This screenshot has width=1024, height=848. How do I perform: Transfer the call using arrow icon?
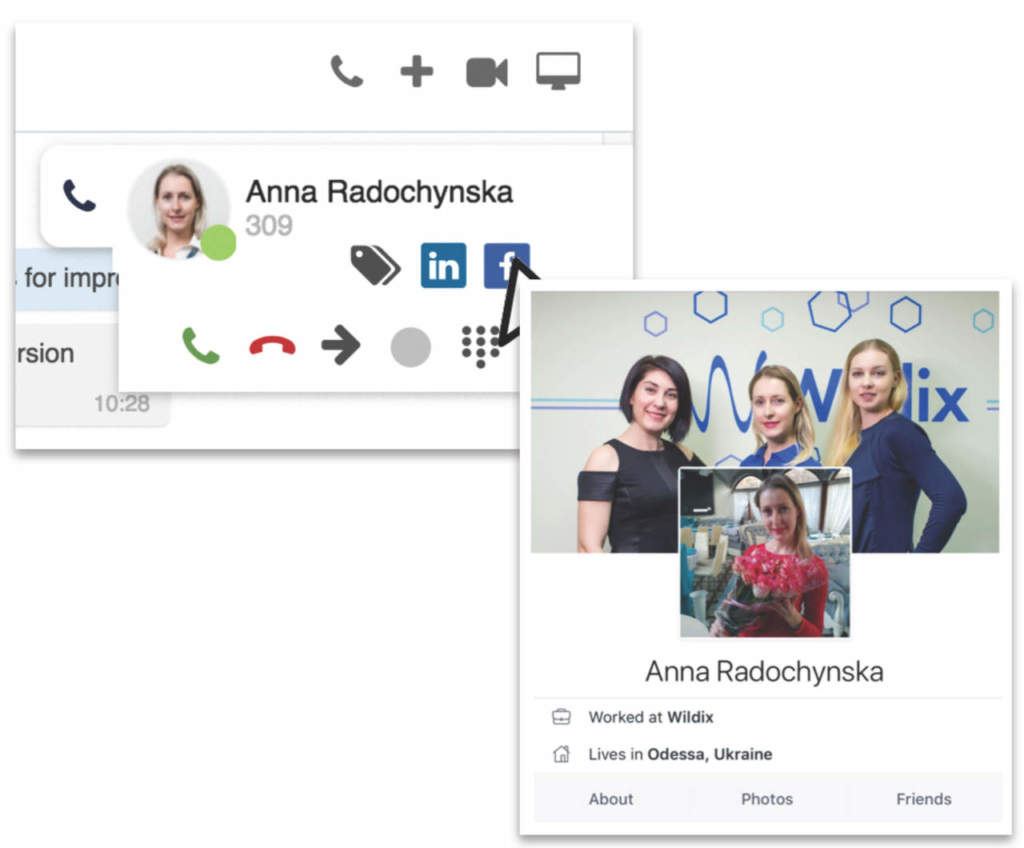point(341,346)
